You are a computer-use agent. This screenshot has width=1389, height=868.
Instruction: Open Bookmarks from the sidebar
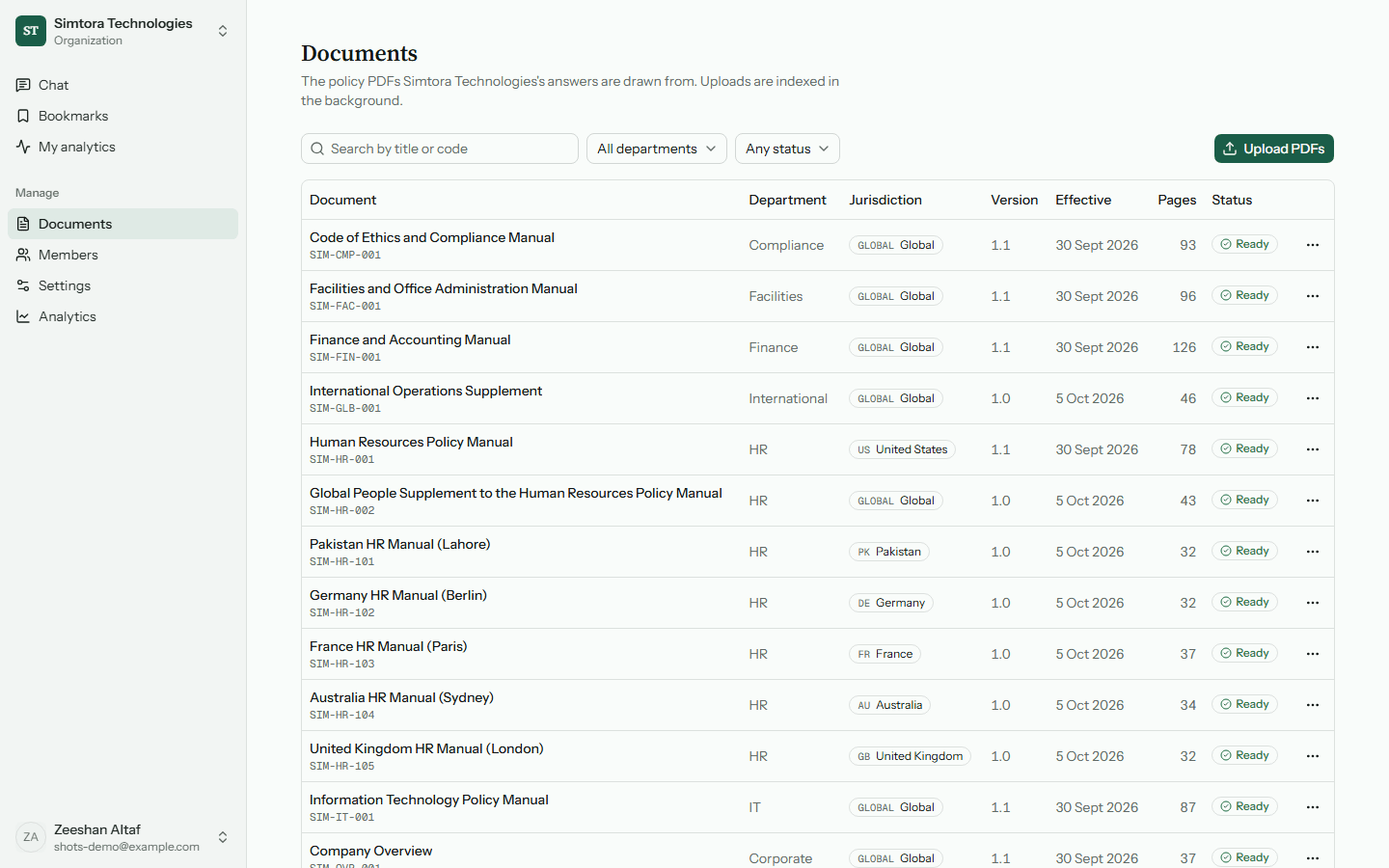tap(123, 116)
